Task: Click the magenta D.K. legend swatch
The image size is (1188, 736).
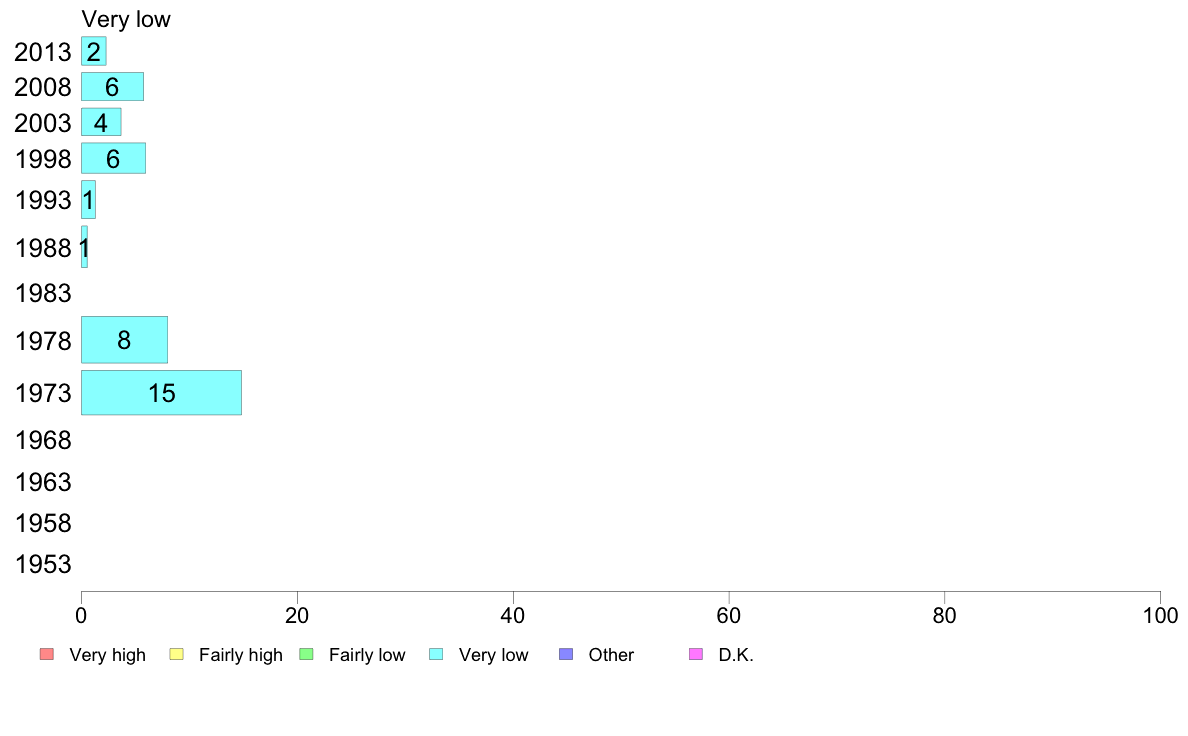Action: (696, 654)
